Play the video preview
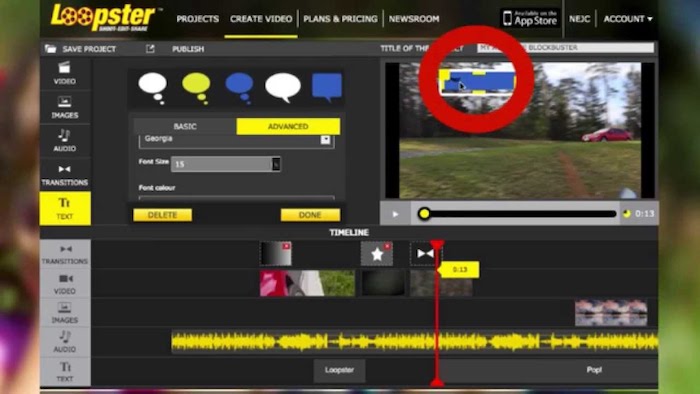Screen dimensions: 700x394 click(395, 214)
